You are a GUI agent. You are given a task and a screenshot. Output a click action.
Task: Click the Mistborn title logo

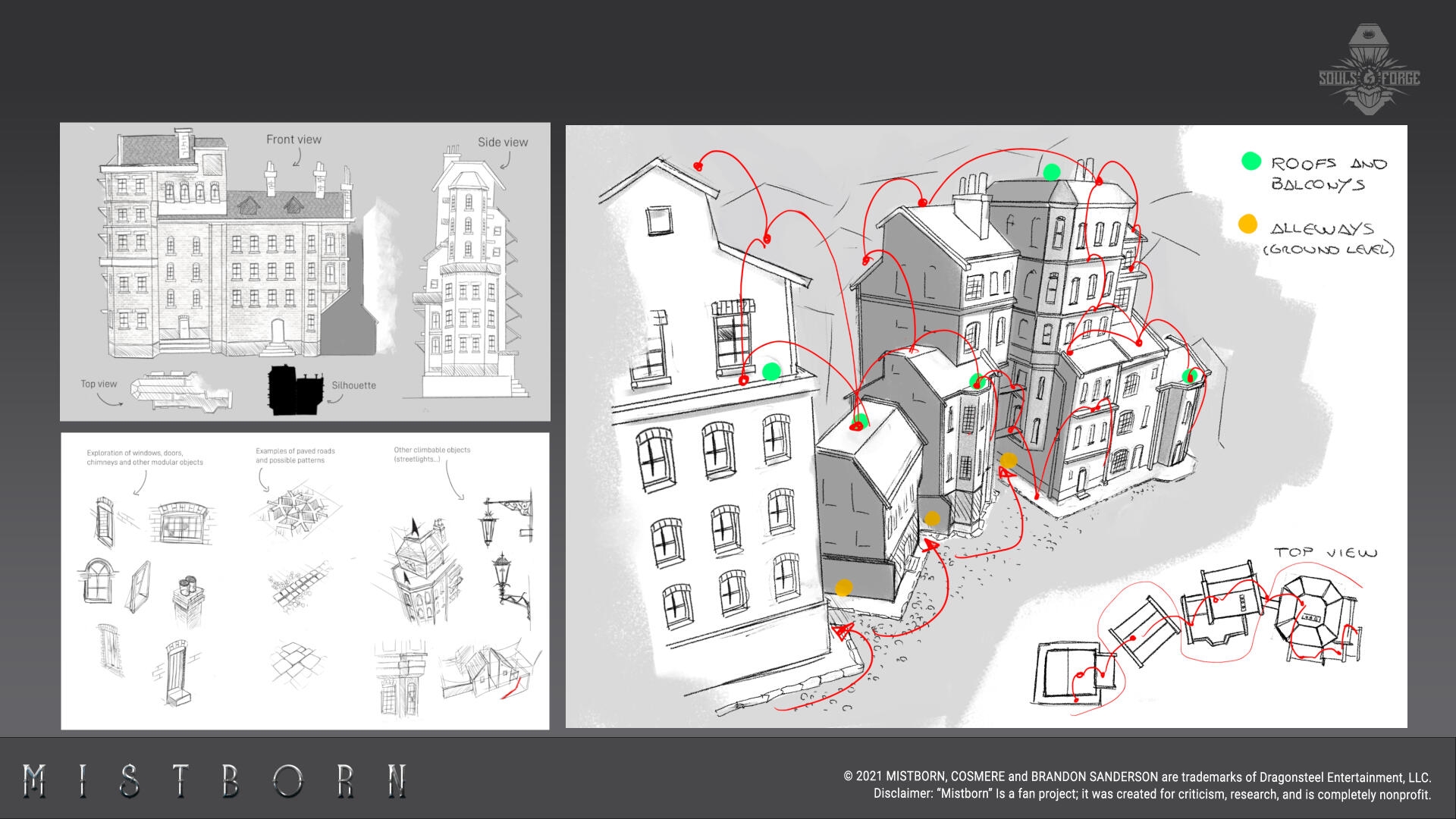pos(215,780)
